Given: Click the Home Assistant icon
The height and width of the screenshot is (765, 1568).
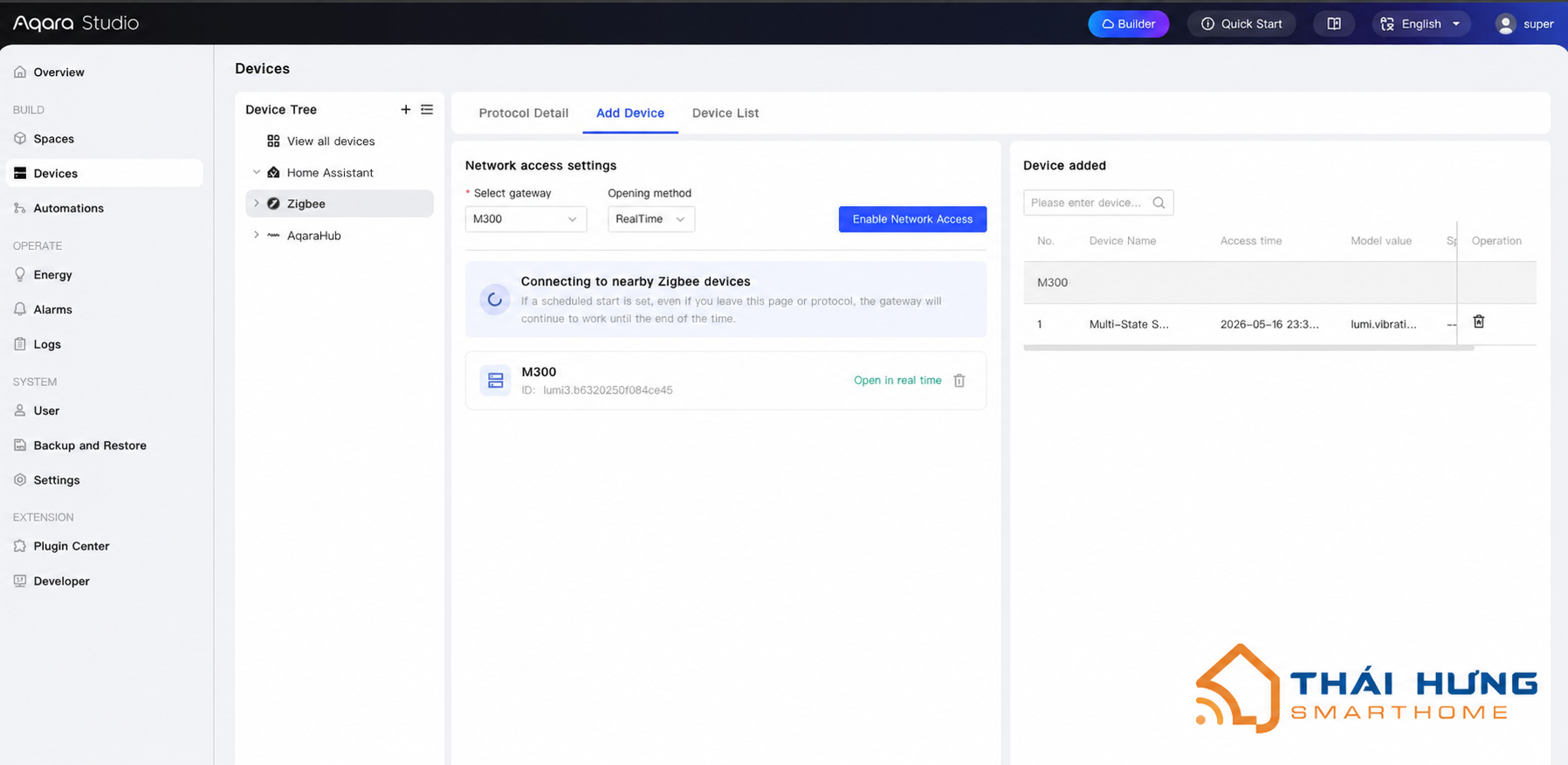Looking at the screenshot, I should click(273, 172).
